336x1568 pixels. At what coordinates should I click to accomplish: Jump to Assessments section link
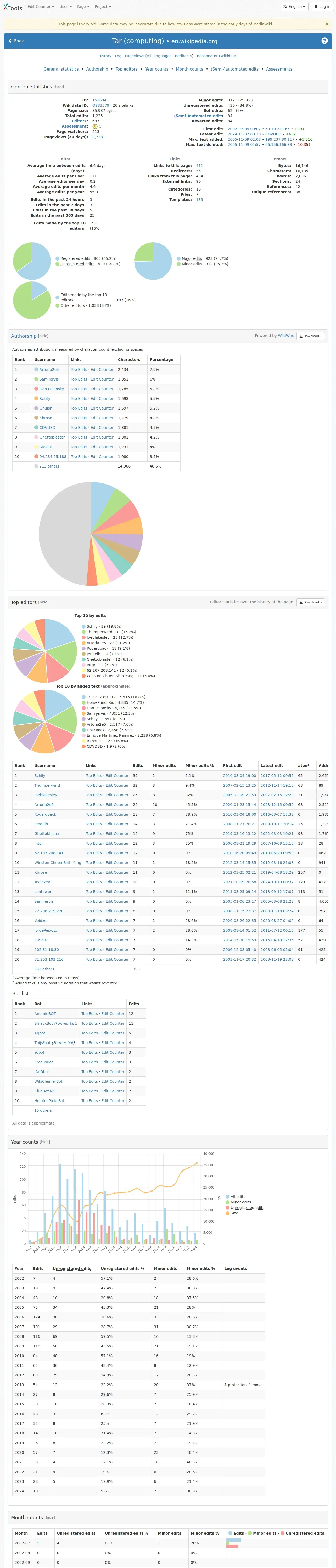coord(279,70)
